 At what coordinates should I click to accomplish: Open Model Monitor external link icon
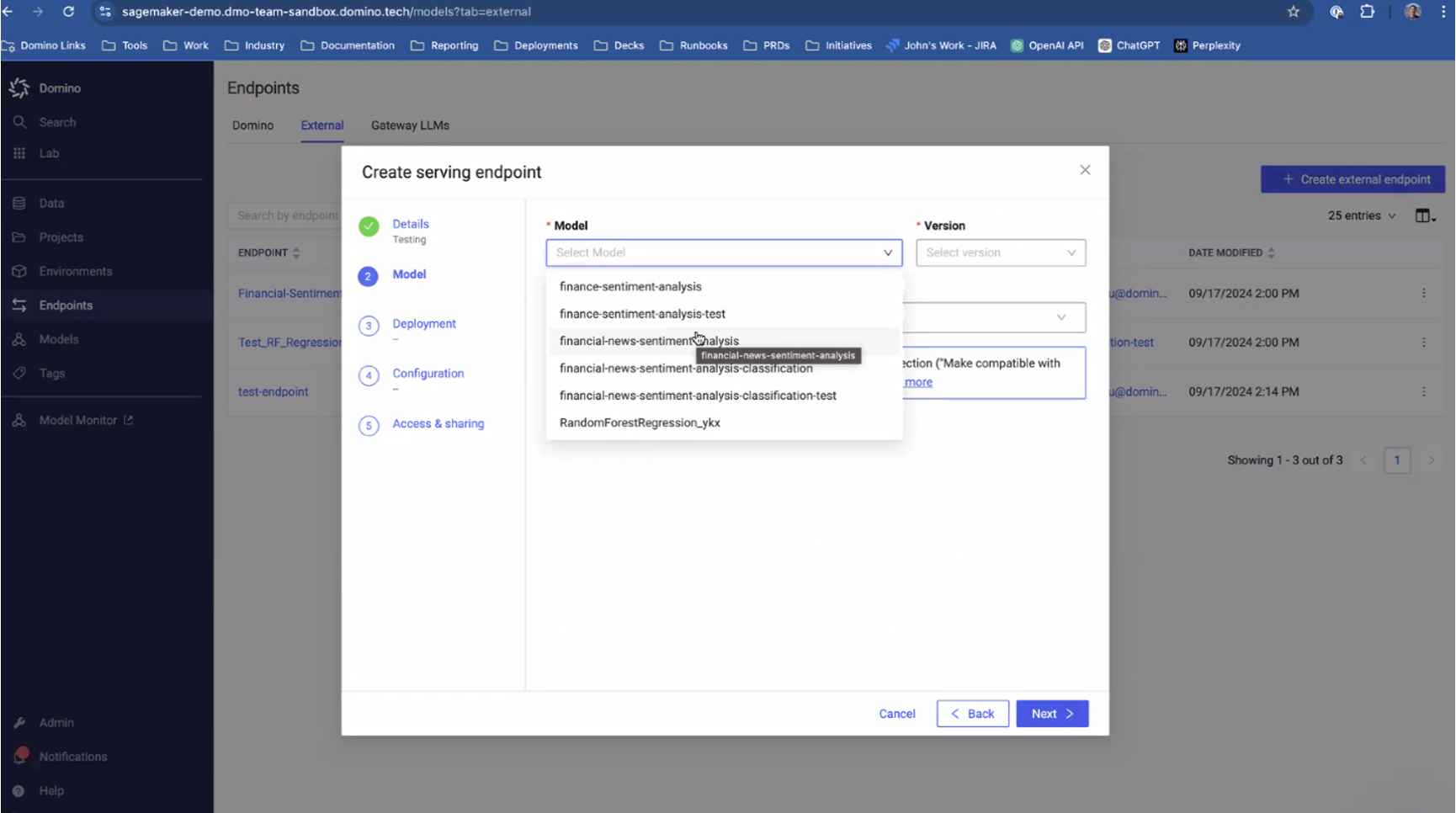[129, 420]
